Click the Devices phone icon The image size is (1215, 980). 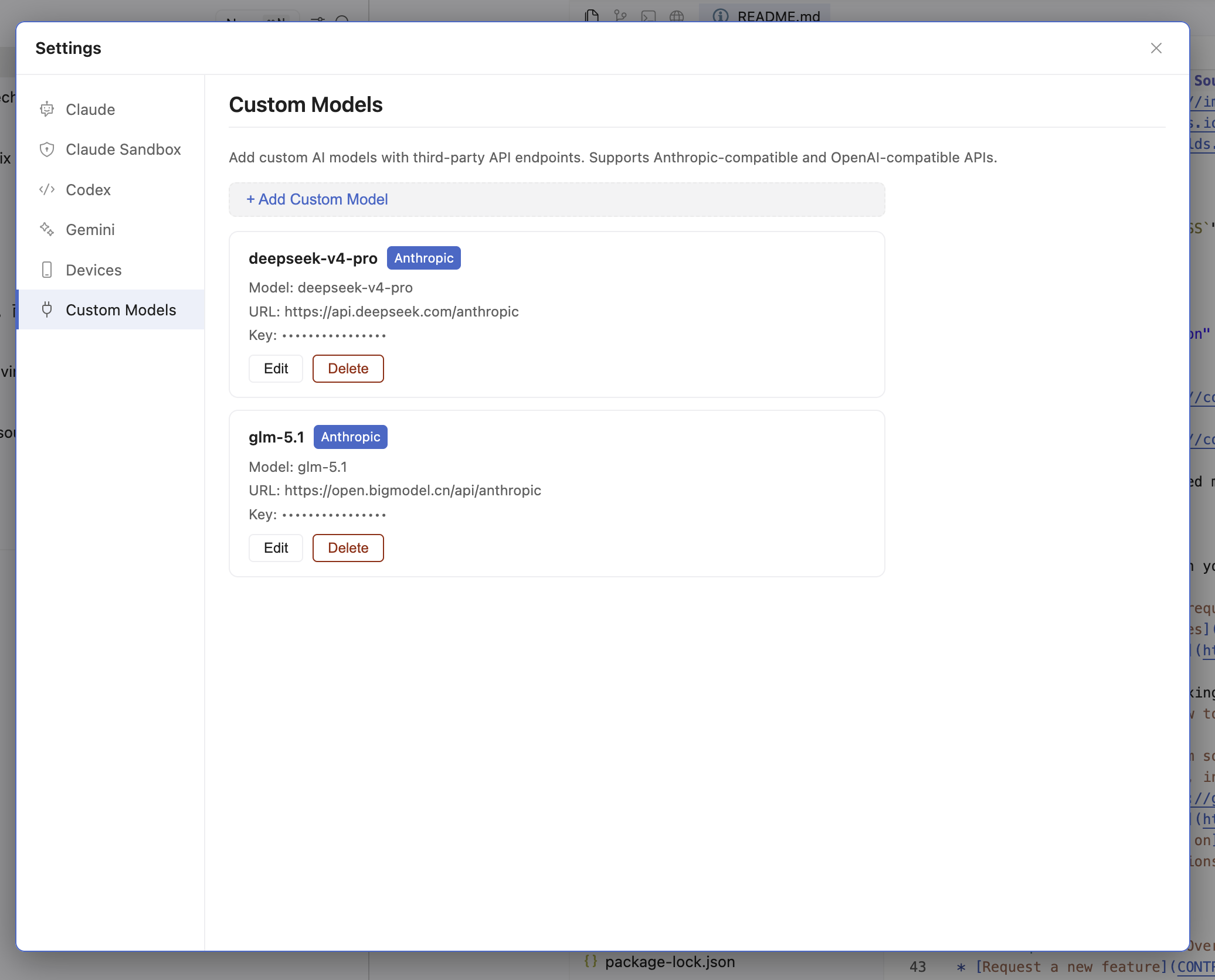(47, 270)
